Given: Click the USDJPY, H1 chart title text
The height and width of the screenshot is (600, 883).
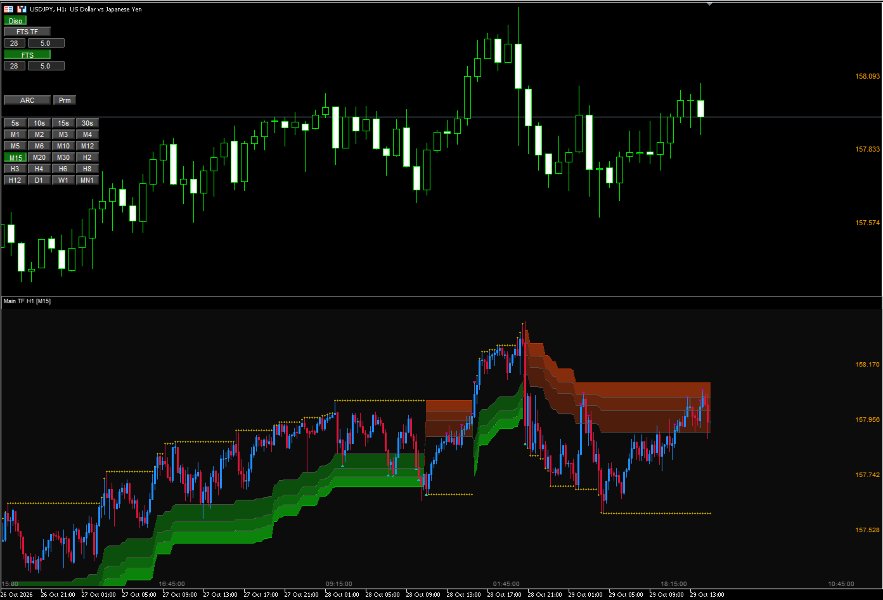Looking at the screenshot, I should [x=86, y=10].
